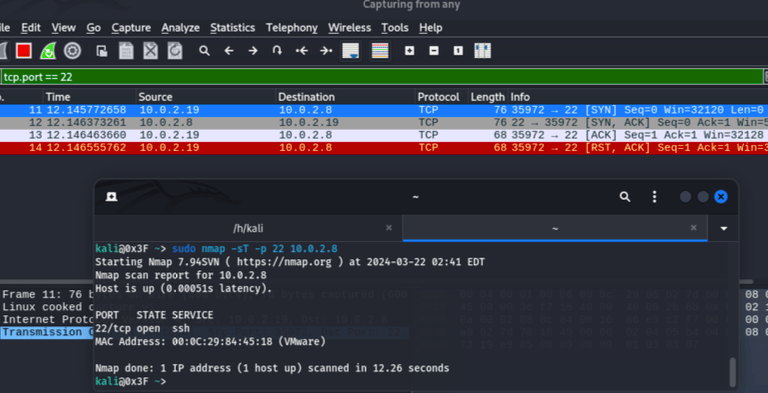Click the terminal vertical scrollbar
Viewport: 768px width, 393px height.
click(733, 372)
